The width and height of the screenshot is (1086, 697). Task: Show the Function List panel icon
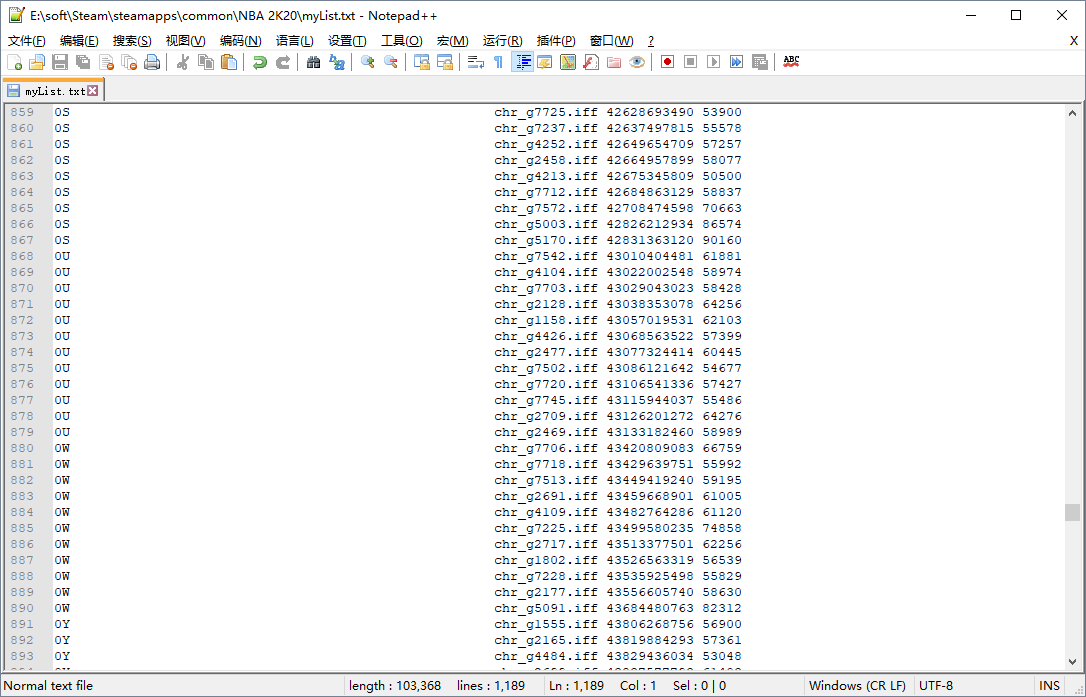pyautogui.click(x=591, y=62)
